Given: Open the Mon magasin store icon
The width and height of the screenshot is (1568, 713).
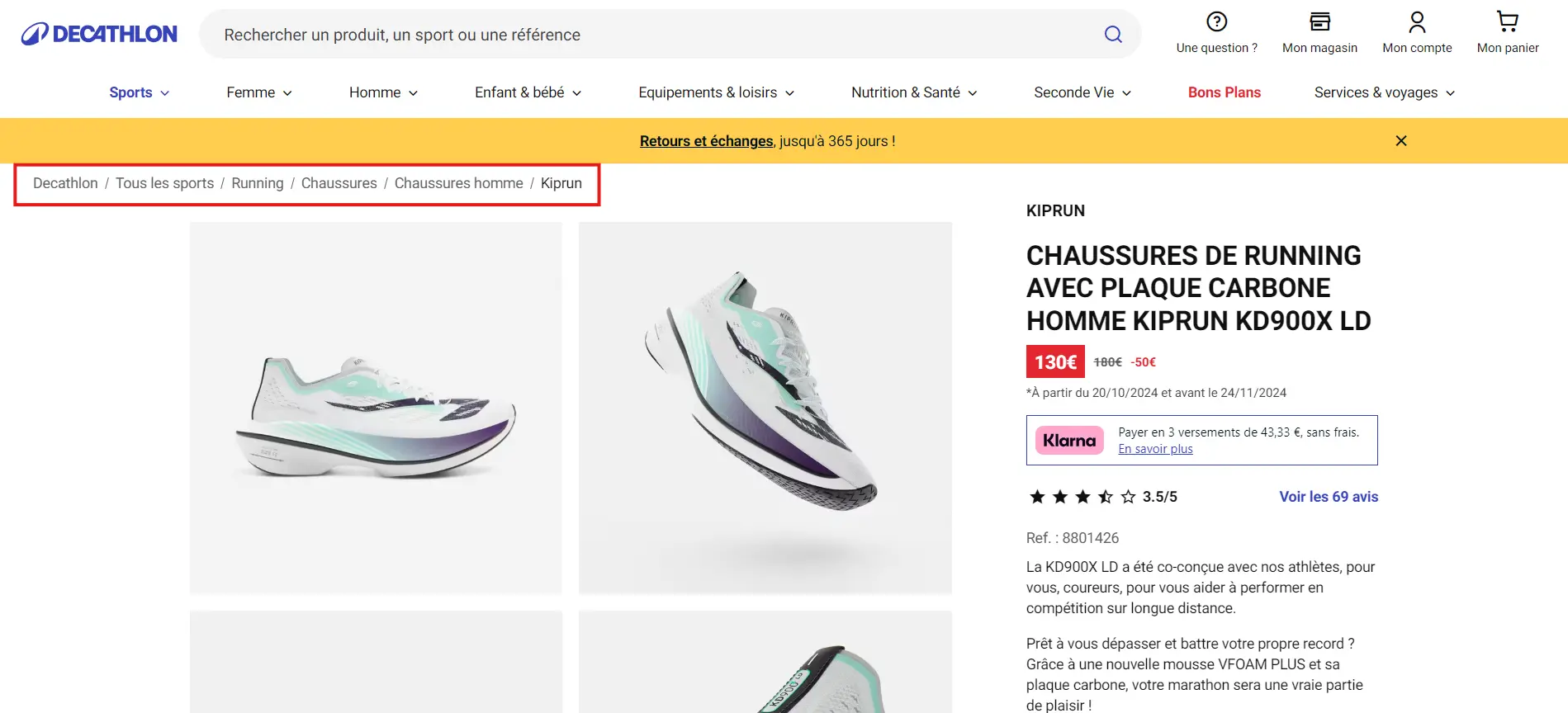Looking at the screenshot, I should click(x=1319, y=22).
